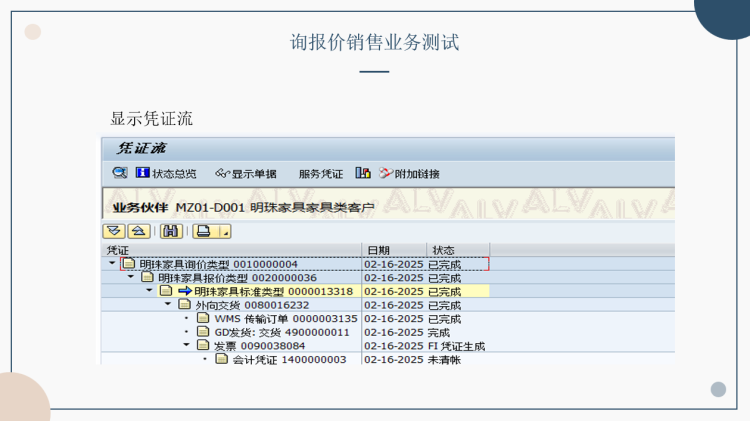Click document icon of 明珠家具报价类型 row
The image size is (750, 421).
click(x=147, y=277)
